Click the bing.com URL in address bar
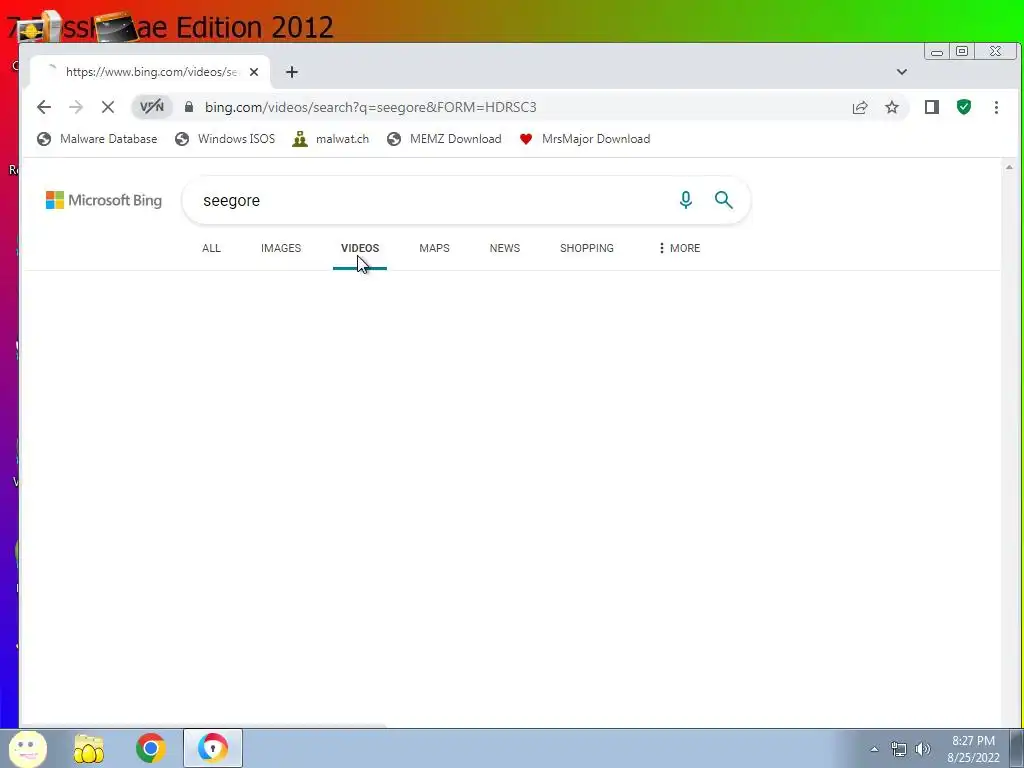1024x768 pixels. pyautogui.click(x=370, y=107)
